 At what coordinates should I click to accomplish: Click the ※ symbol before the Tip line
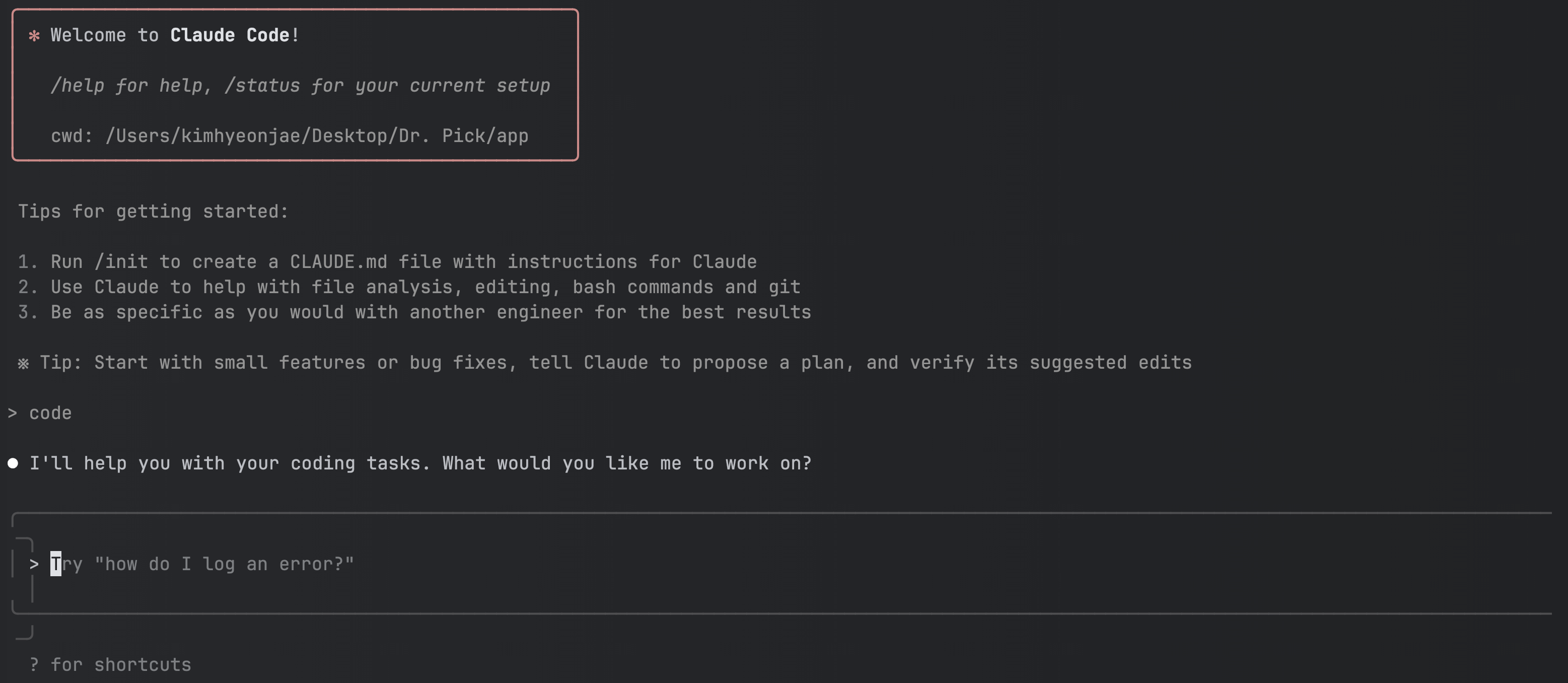[23, 364]
